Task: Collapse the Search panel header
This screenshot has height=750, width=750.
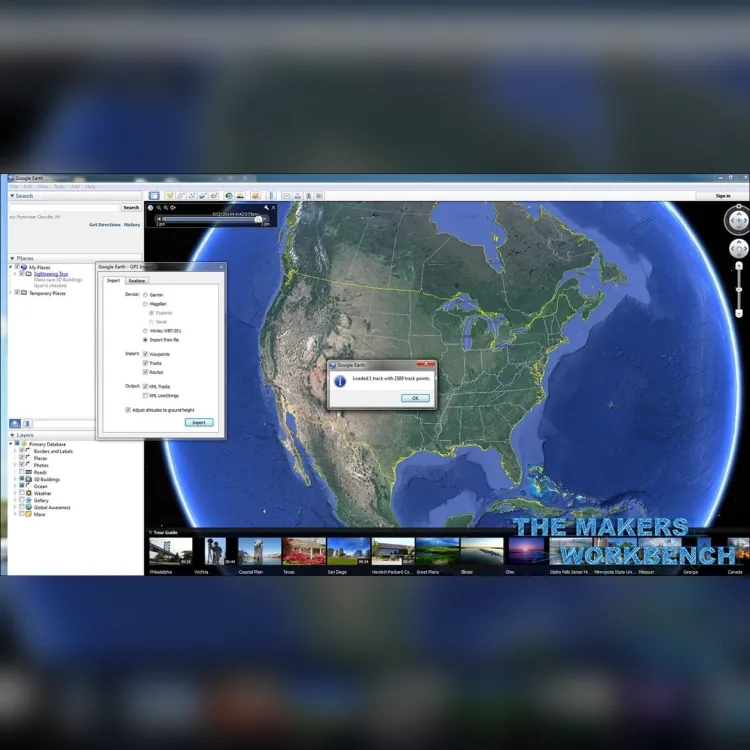Action: click(x=22, y=196)
